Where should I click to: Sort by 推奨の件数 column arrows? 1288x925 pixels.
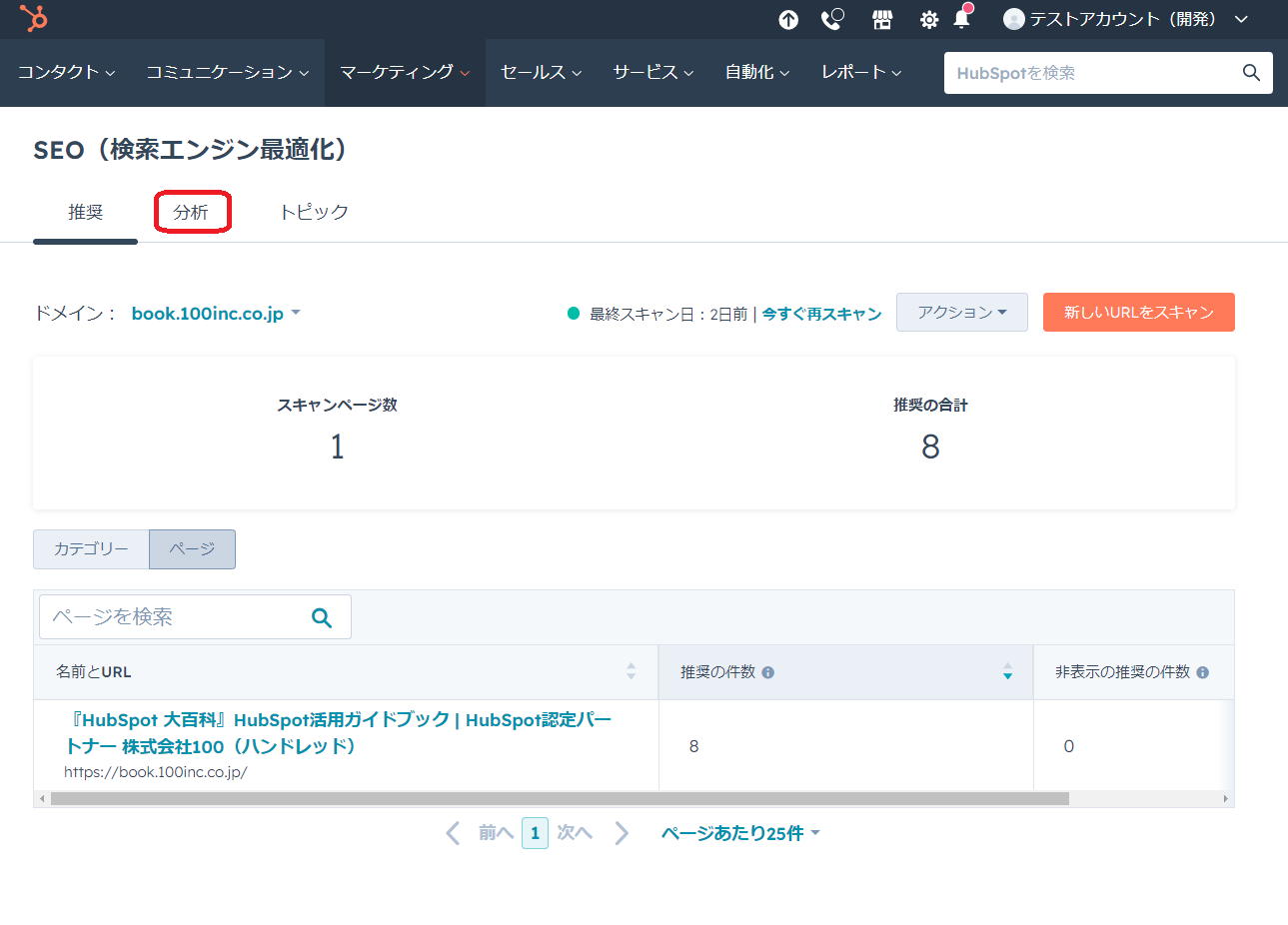(x=1007, y=671)
